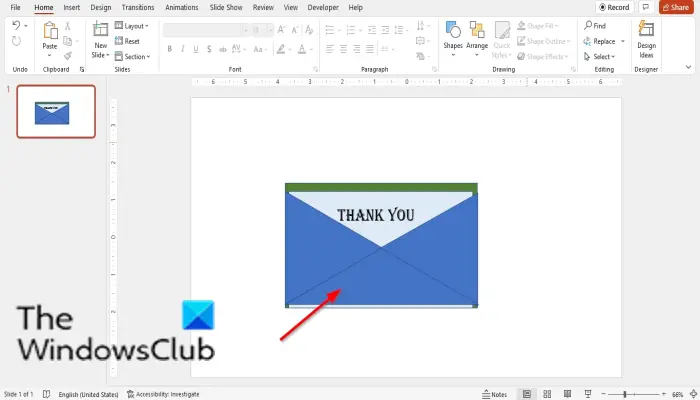Open the font size dropdown

tap(270, 30)
